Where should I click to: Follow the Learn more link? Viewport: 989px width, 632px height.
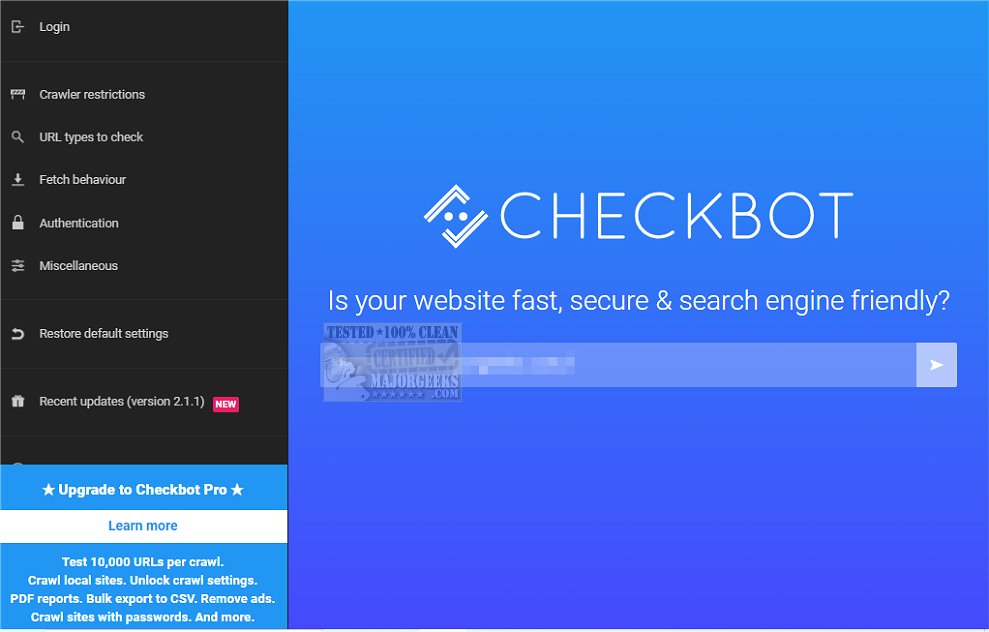(x=143, y=525)
